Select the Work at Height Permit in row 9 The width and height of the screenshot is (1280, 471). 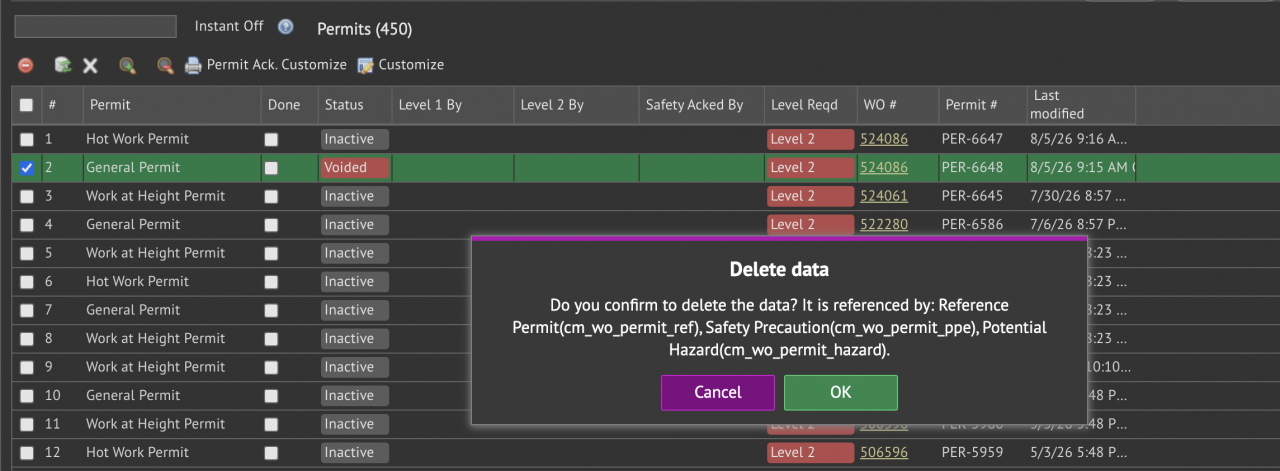[155, 367]
